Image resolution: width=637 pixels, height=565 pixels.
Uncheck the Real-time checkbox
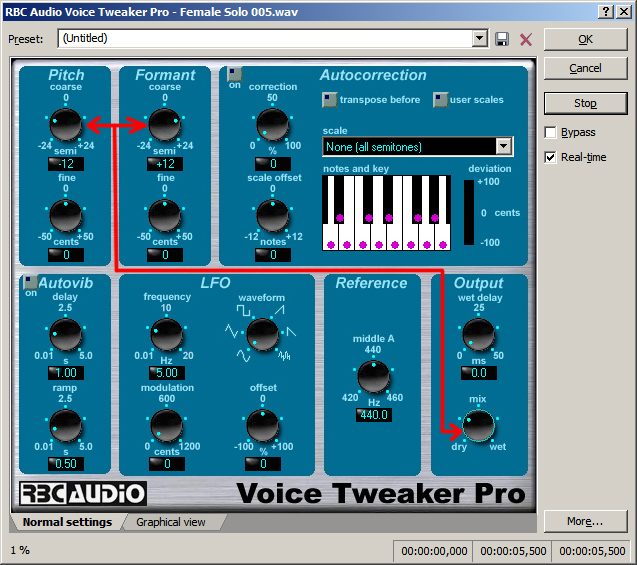point(550,157)
